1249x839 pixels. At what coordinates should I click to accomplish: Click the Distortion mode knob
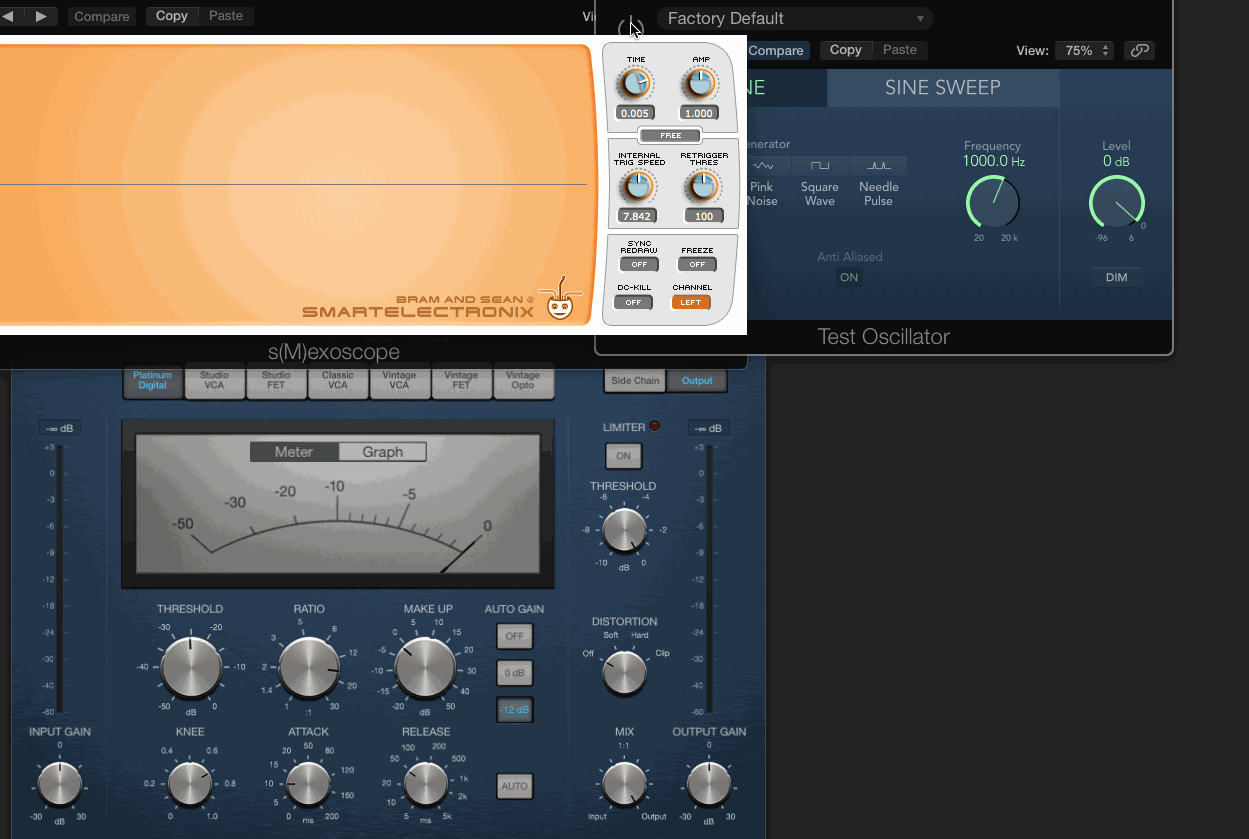[x=624, y=672]
